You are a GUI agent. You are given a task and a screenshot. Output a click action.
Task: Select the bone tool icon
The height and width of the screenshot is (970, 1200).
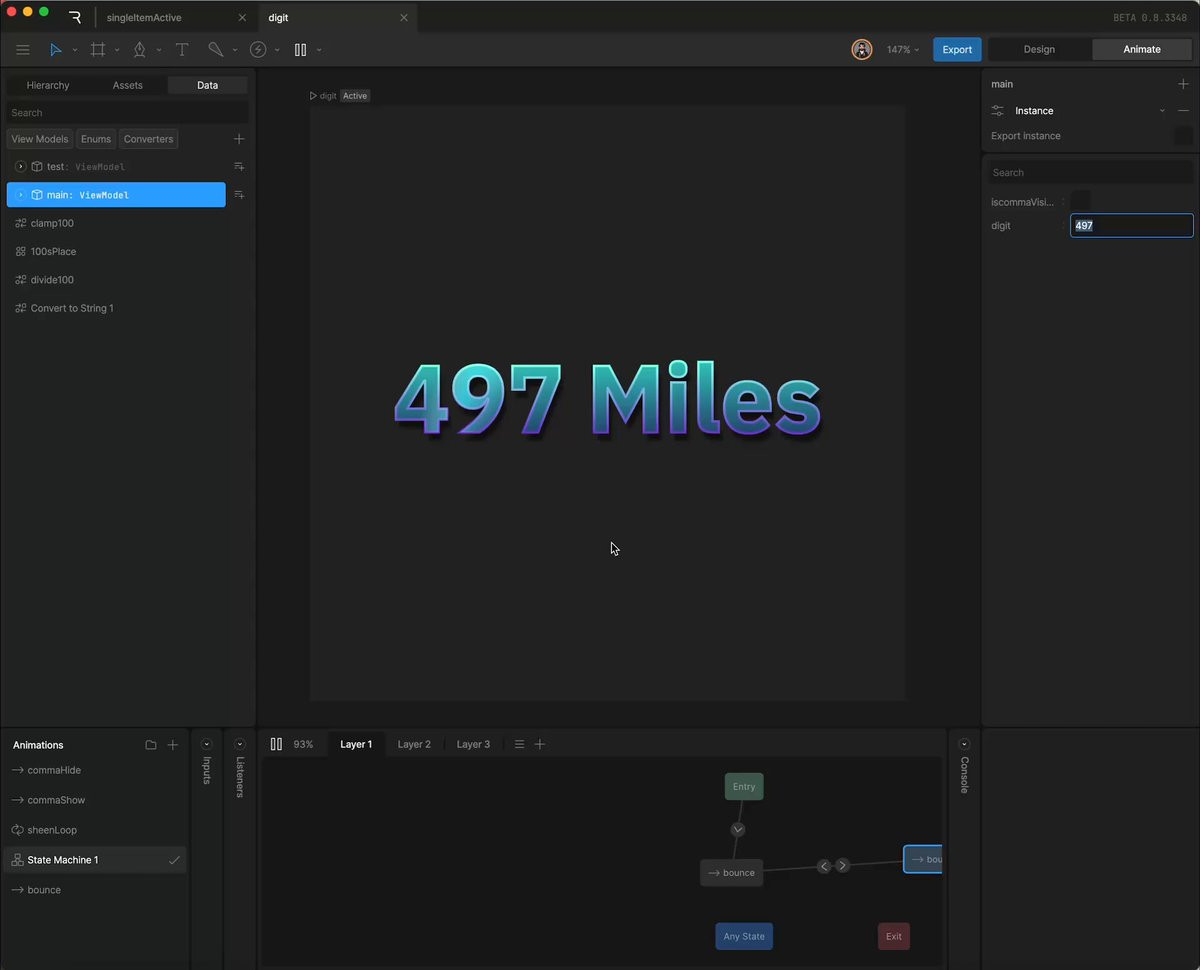215,50
